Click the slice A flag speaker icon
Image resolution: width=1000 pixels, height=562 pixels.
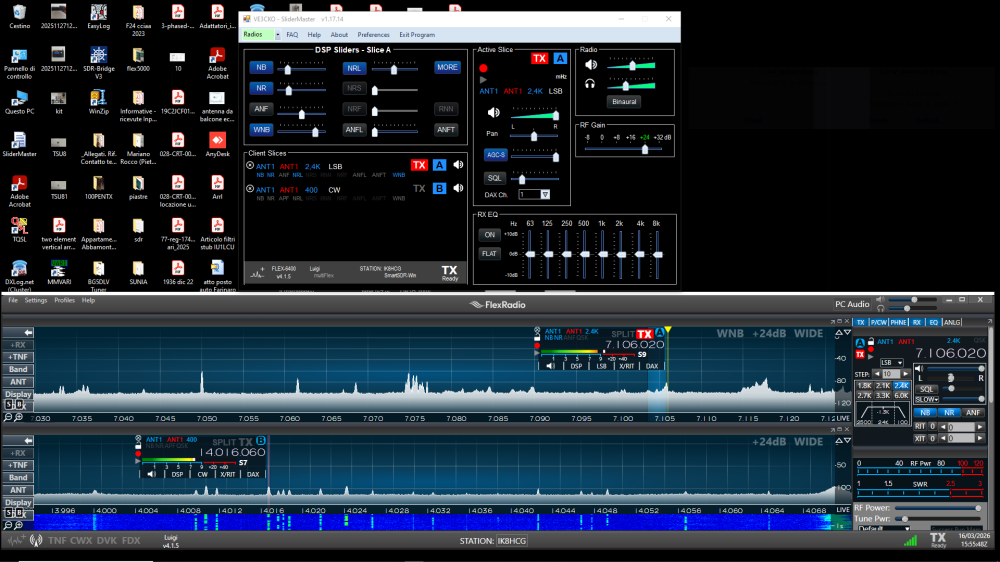click(x=550, y=366)
